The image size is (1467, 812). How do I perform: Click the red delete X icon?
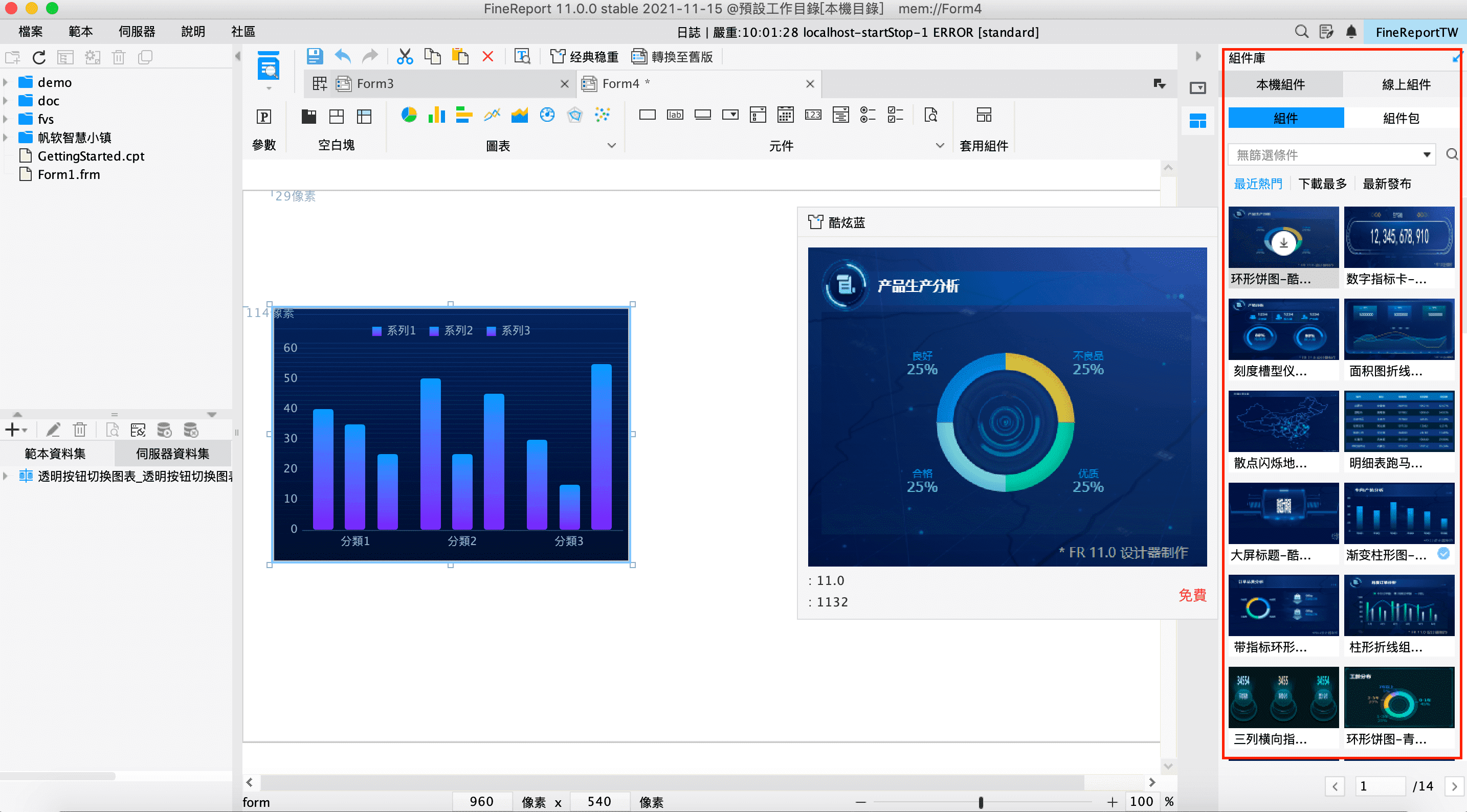click(x=488, y=56)
